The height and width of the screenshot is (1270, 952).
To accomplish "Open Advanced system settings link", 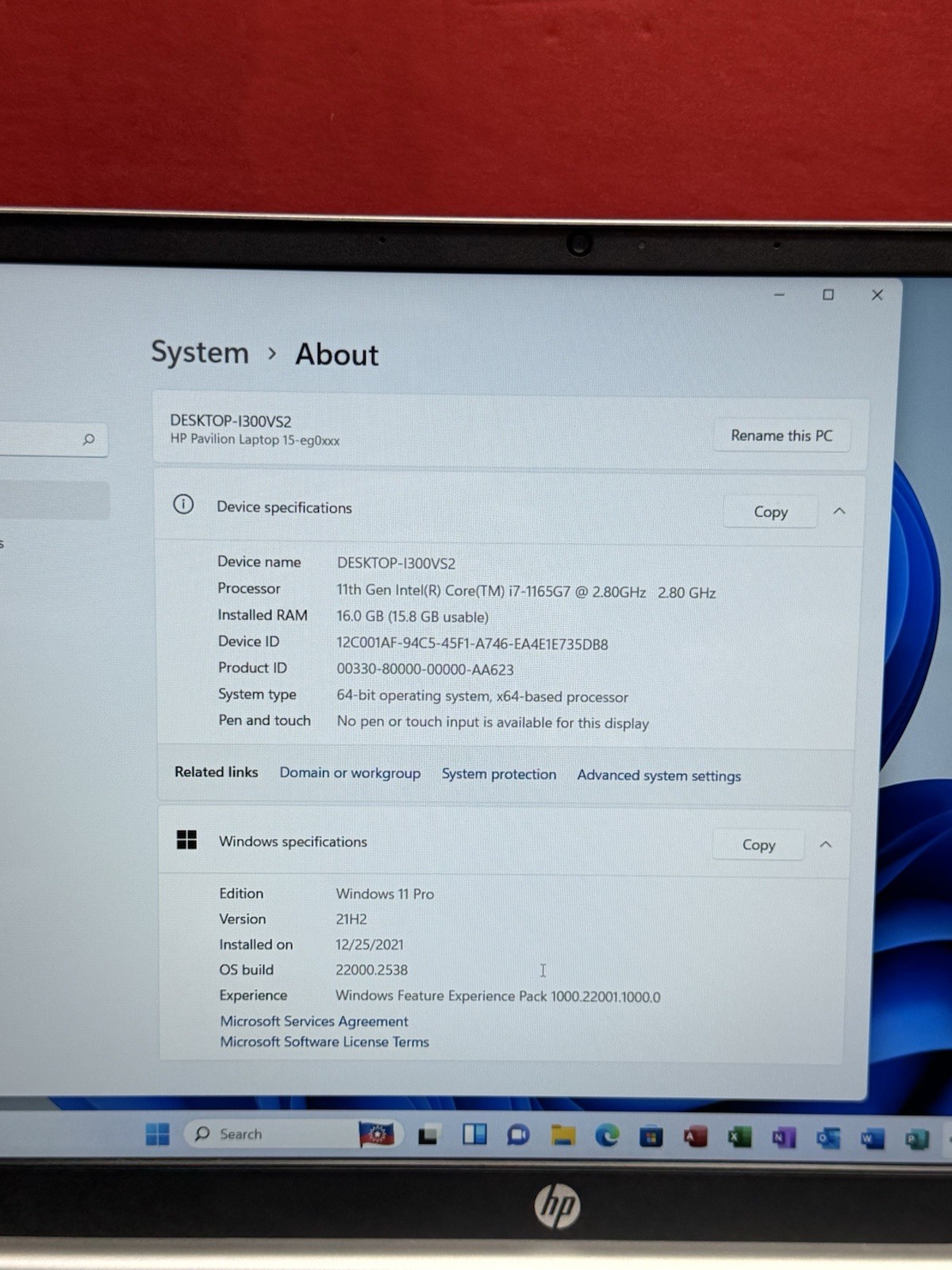I will coord(658,775).
